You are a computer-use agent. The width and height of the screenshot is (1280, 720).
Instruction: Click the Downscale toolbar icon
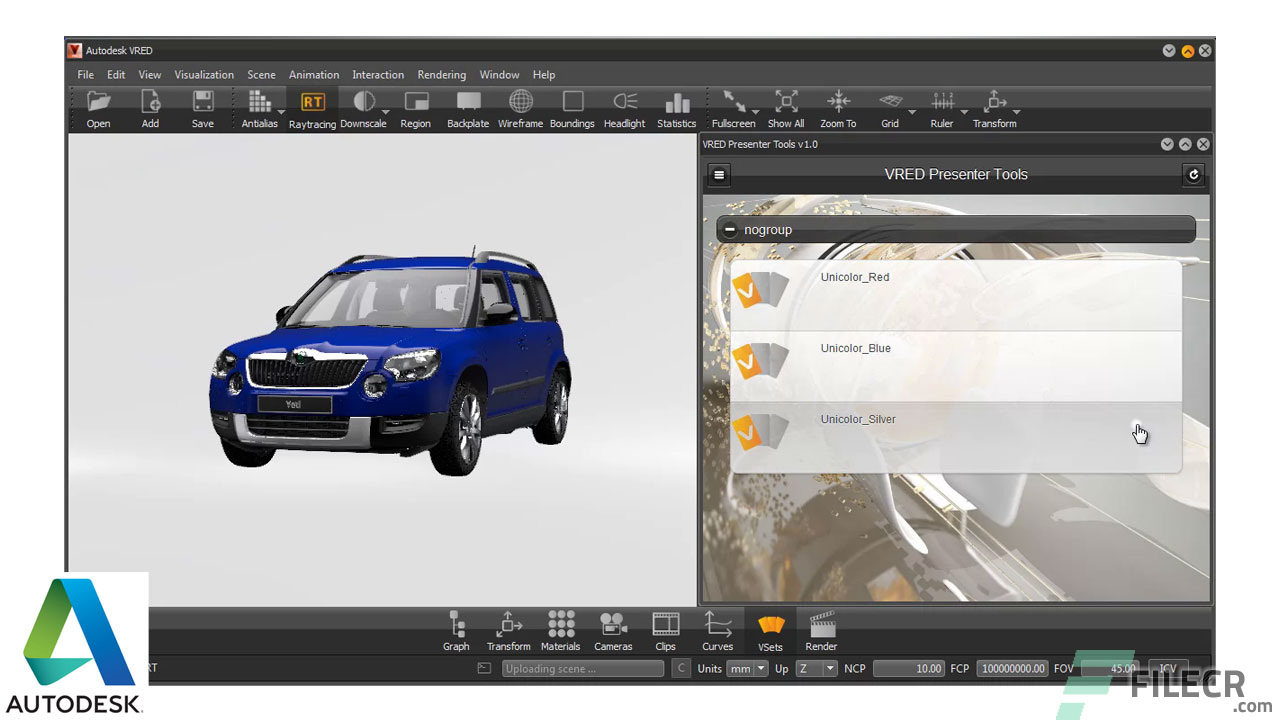tap(364, 101)
